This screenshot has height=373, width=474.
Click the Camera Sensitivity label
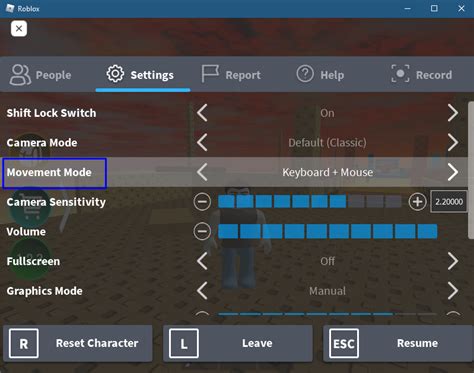tap(56, 202)
